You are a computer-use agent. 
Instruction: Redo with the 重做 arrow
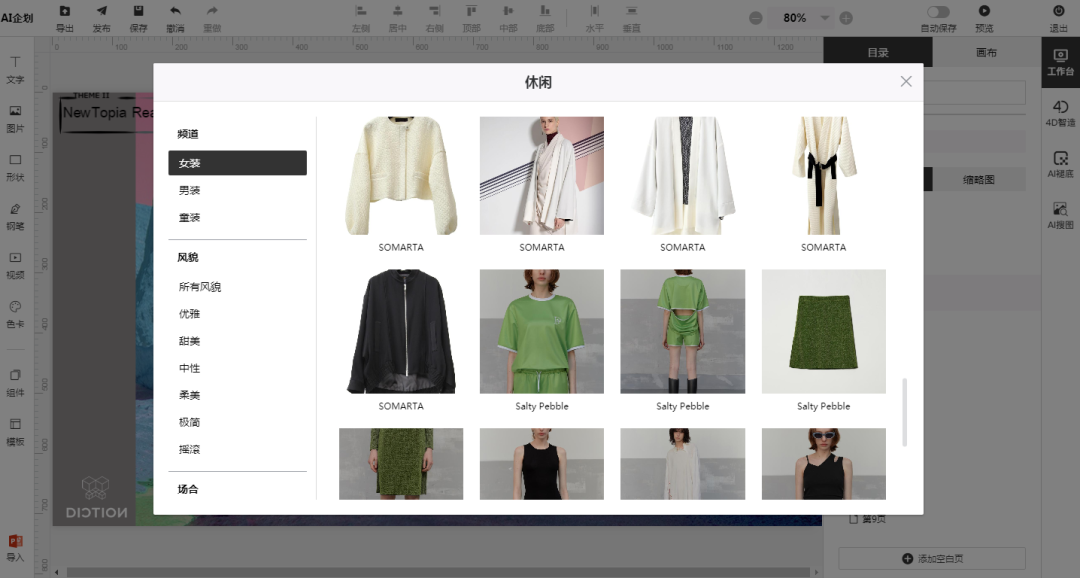[x=212, y=11]
